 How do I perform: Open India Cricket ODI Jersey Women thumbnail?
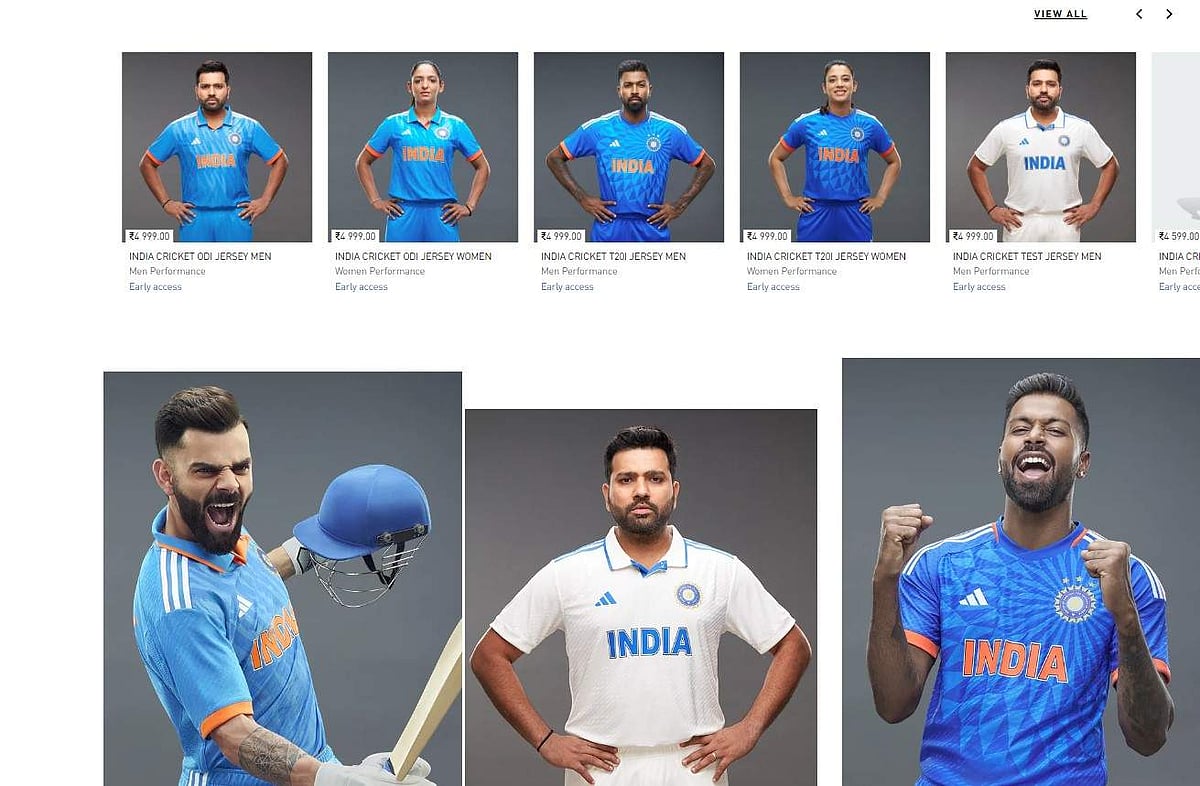[423, 147]
